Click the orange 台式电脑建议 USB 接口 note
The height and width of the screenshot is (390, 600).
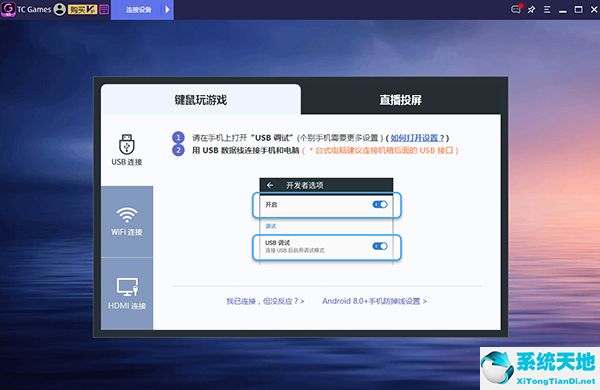tap(380, 150)
